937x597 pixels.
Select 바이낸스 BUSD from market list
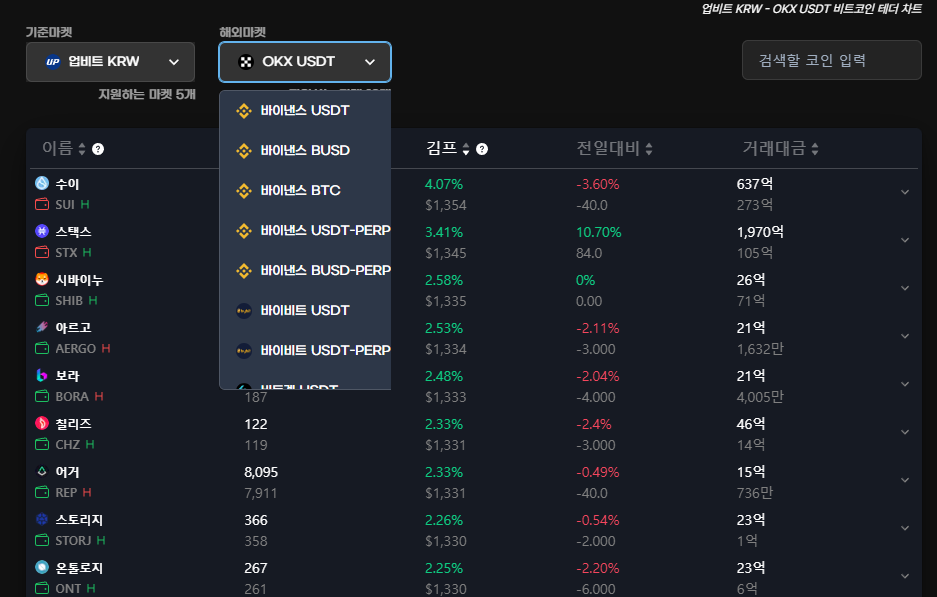305,151
